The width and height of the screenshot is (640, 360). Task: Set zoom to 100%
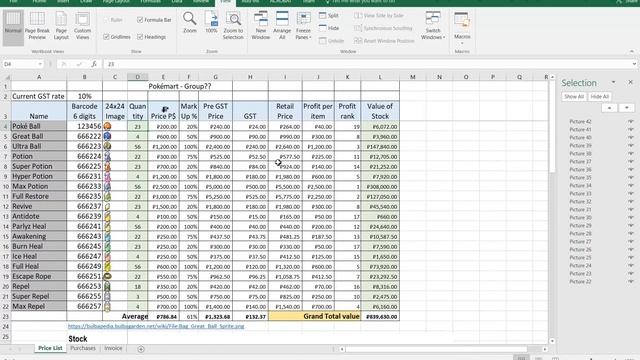pos(211,23)
